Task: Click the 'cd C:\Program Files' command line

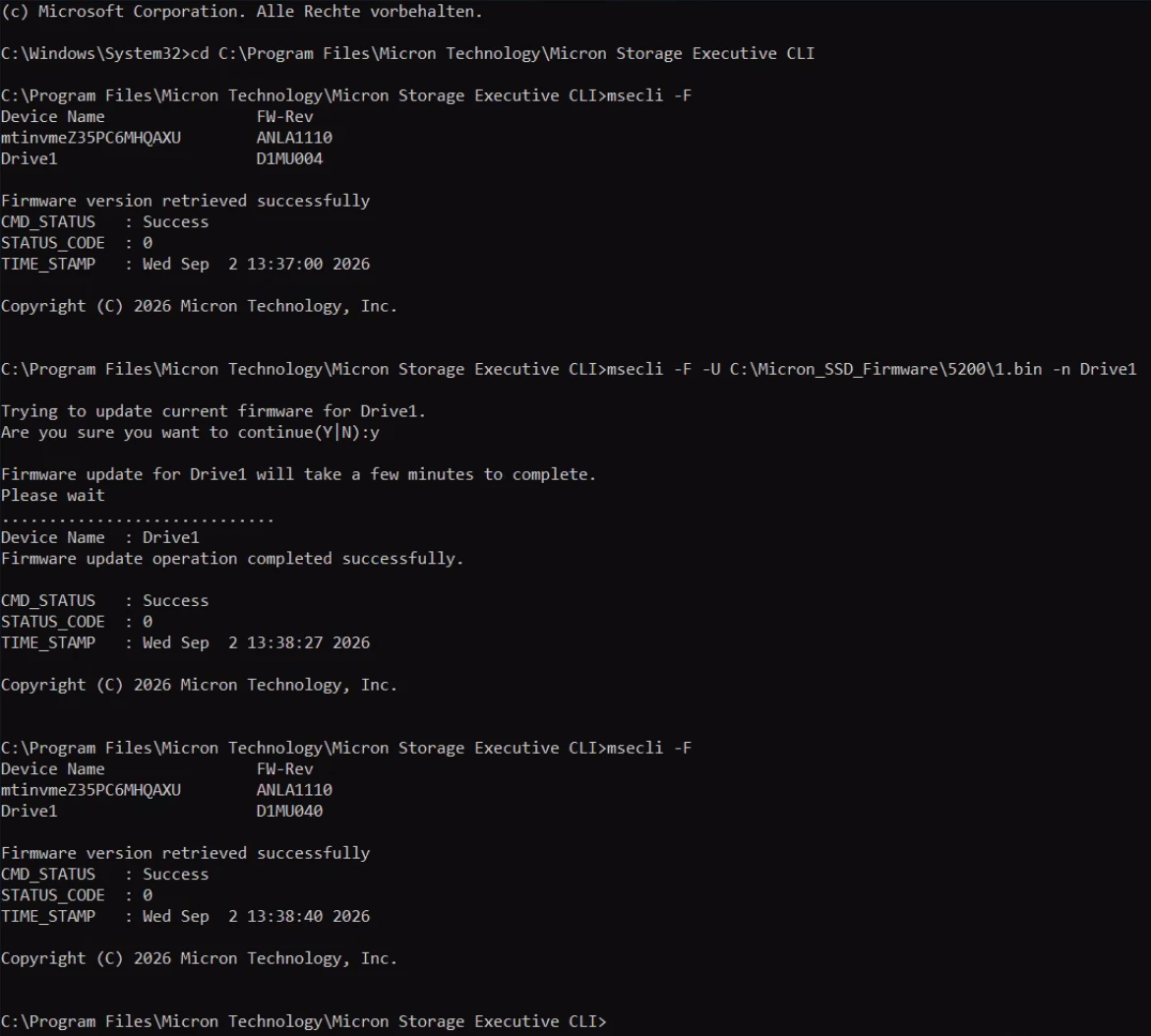Action: (x=407, y=53)
